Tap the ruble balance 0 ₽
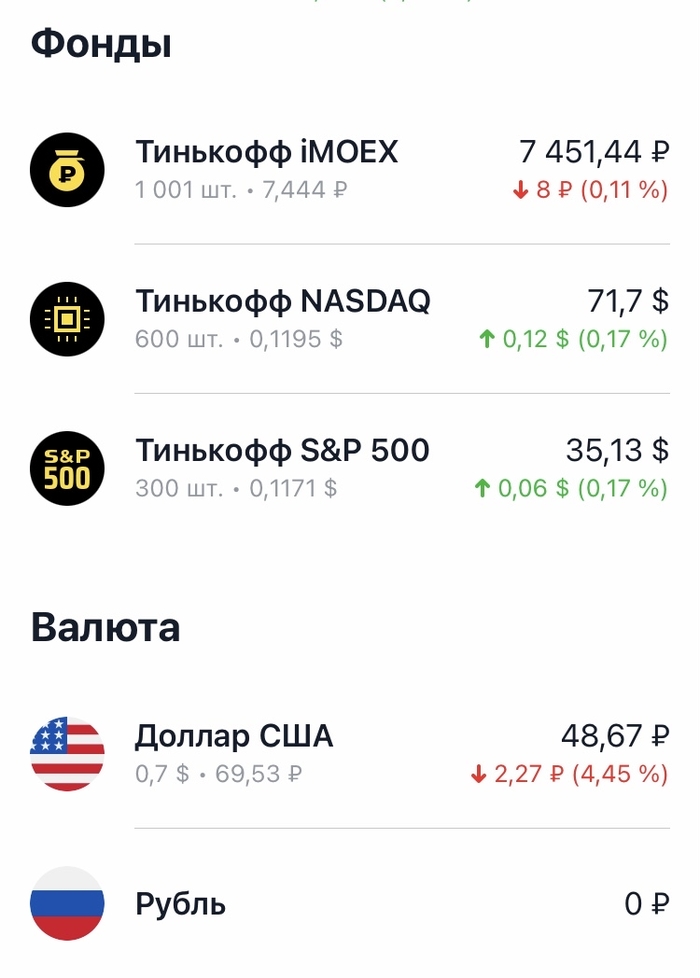Image resolution: width=700 pixels, height=978 pixels. coord(646,905)
